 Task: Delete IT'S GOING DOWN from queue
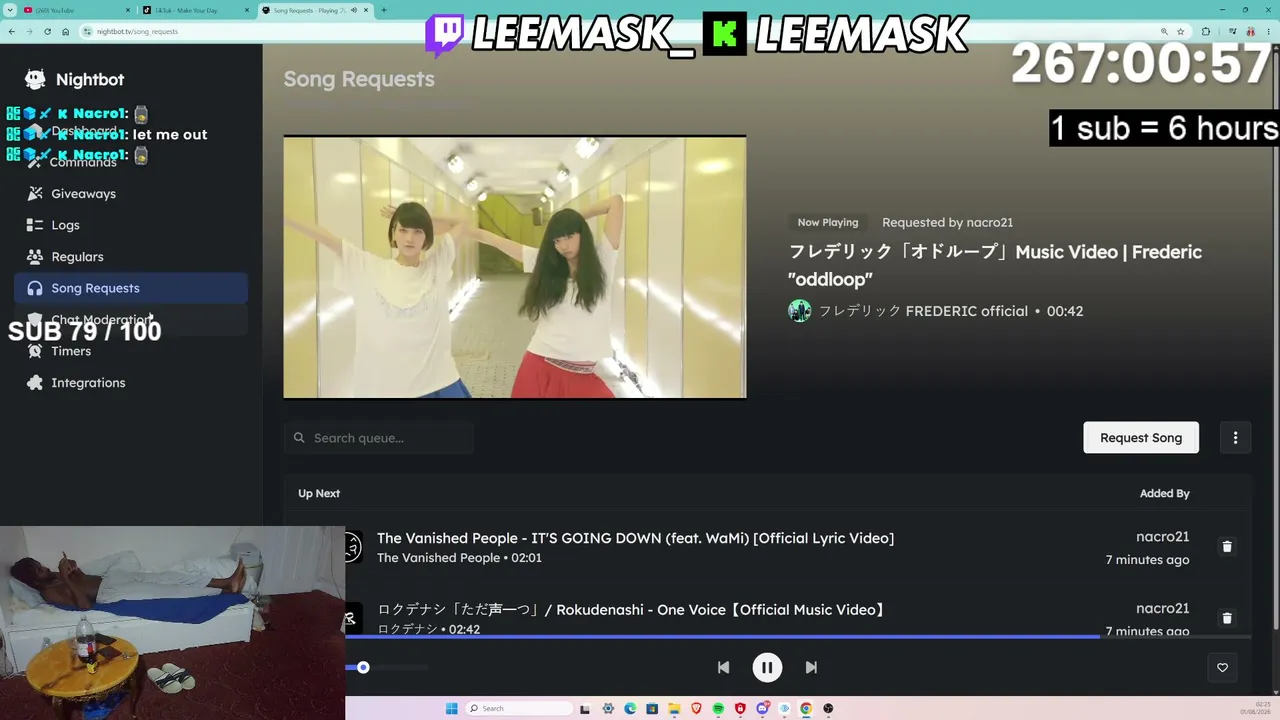click(x=1227, y=546)
